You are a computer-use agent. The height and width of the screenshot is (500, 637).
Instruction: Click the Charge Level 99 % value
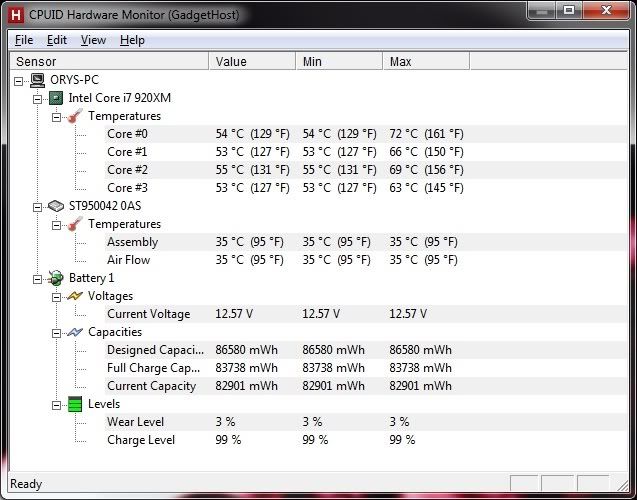[228, 440]
